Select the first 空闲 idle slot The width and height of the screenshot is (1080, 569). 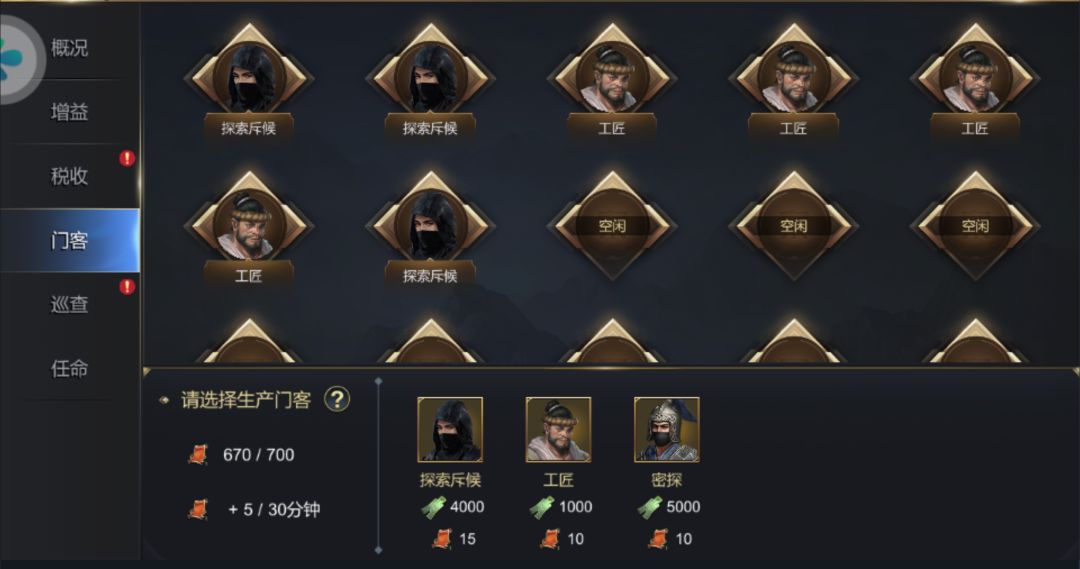click(612, 225)
